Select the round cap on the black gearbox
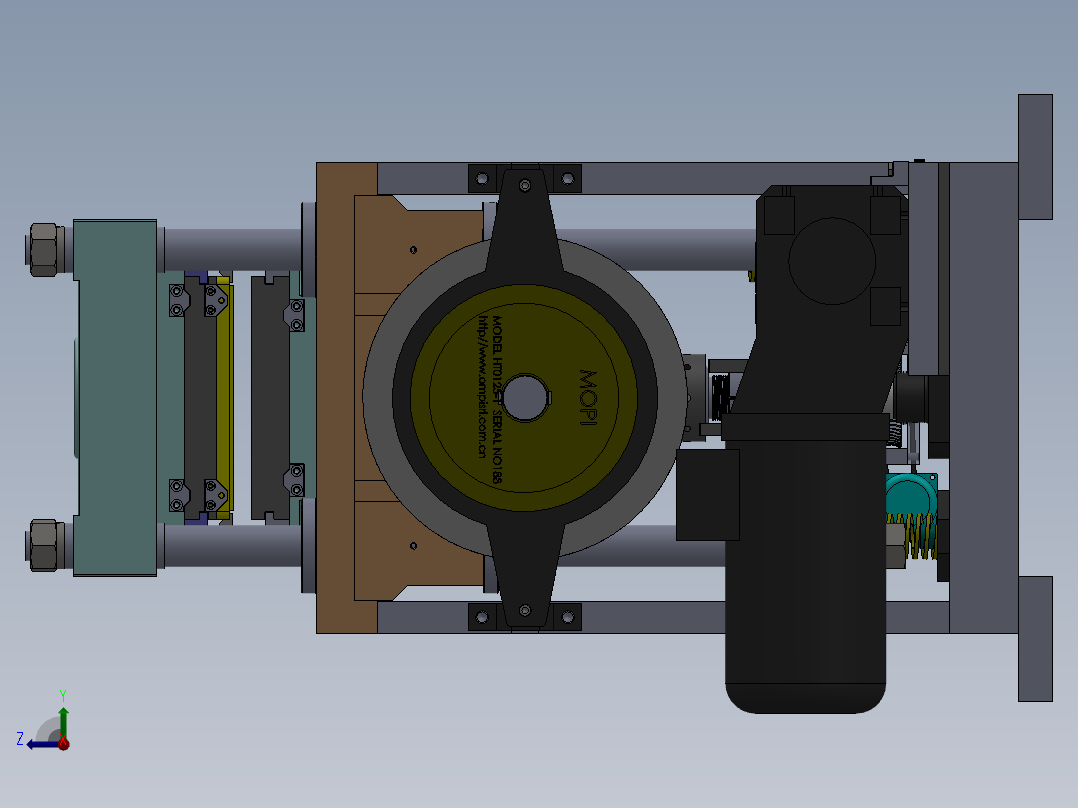Viewport: 1078px width, 808px height. click(x=832, y=261)
